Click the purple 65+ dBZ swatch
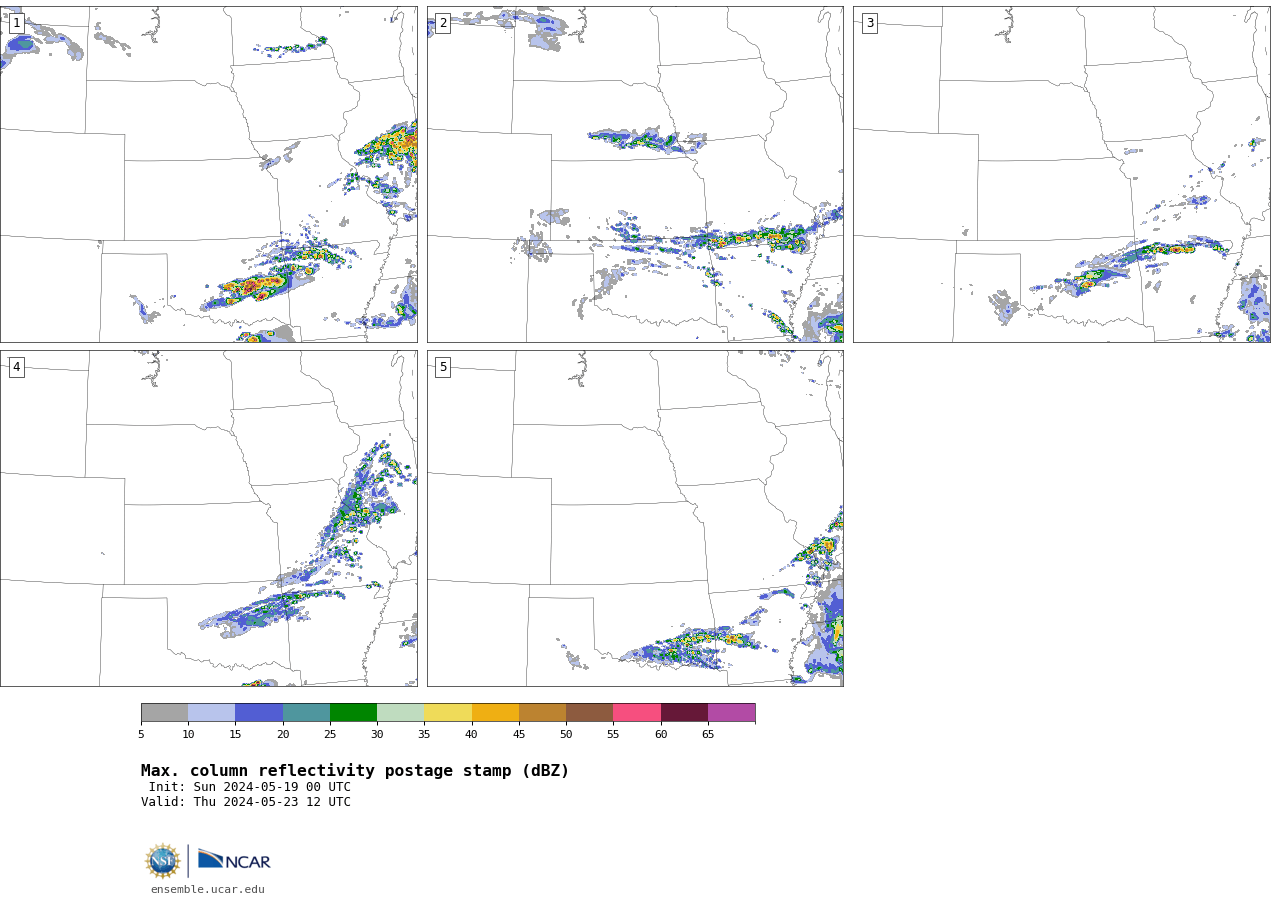The height and width of the screenshot is (901, 1280). tap(731, 712)
